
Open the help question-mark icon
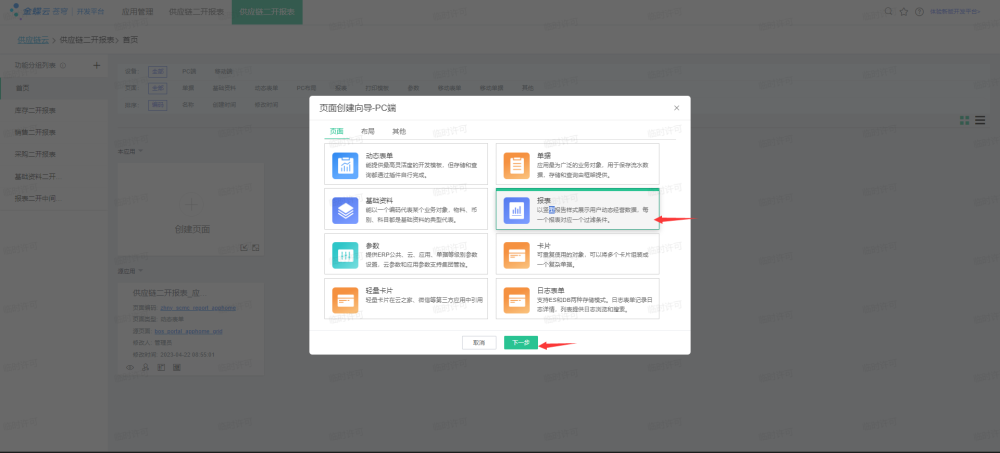pyautogui.click(x=919, y=11)
